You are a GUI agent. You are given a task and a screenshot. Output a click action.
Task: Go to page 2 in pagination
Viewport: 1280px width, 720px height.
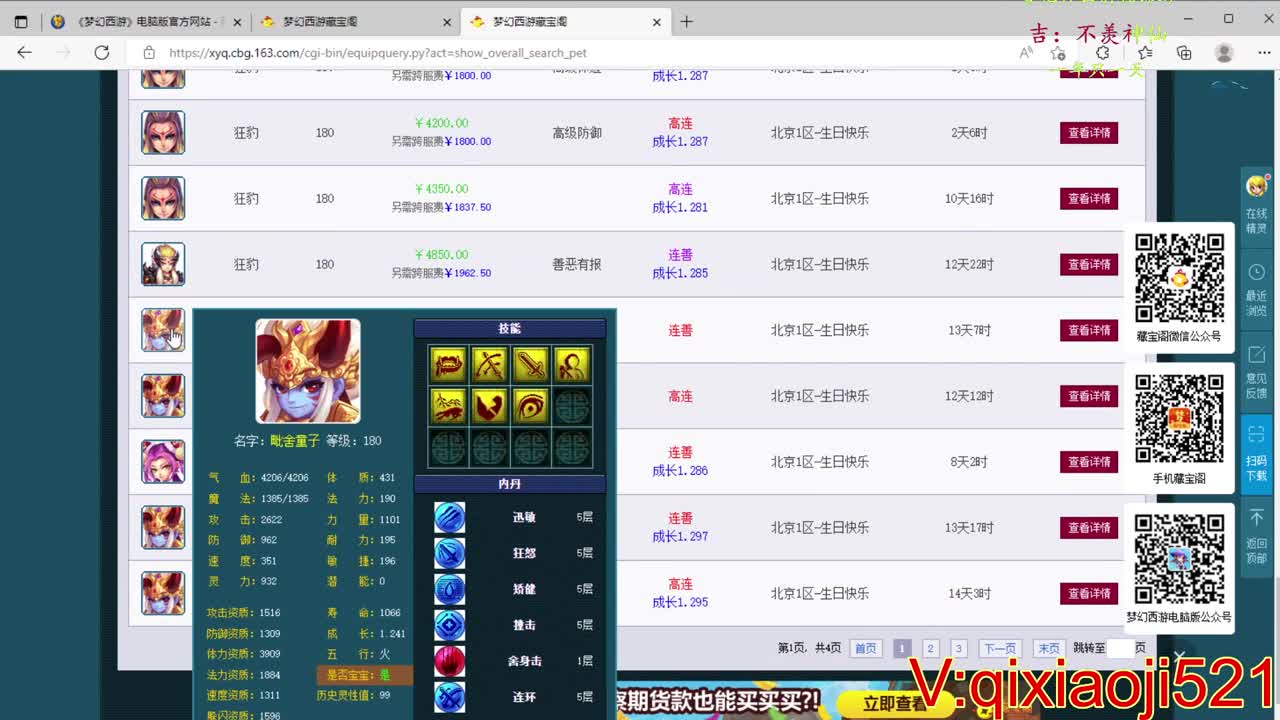(930, 648)
